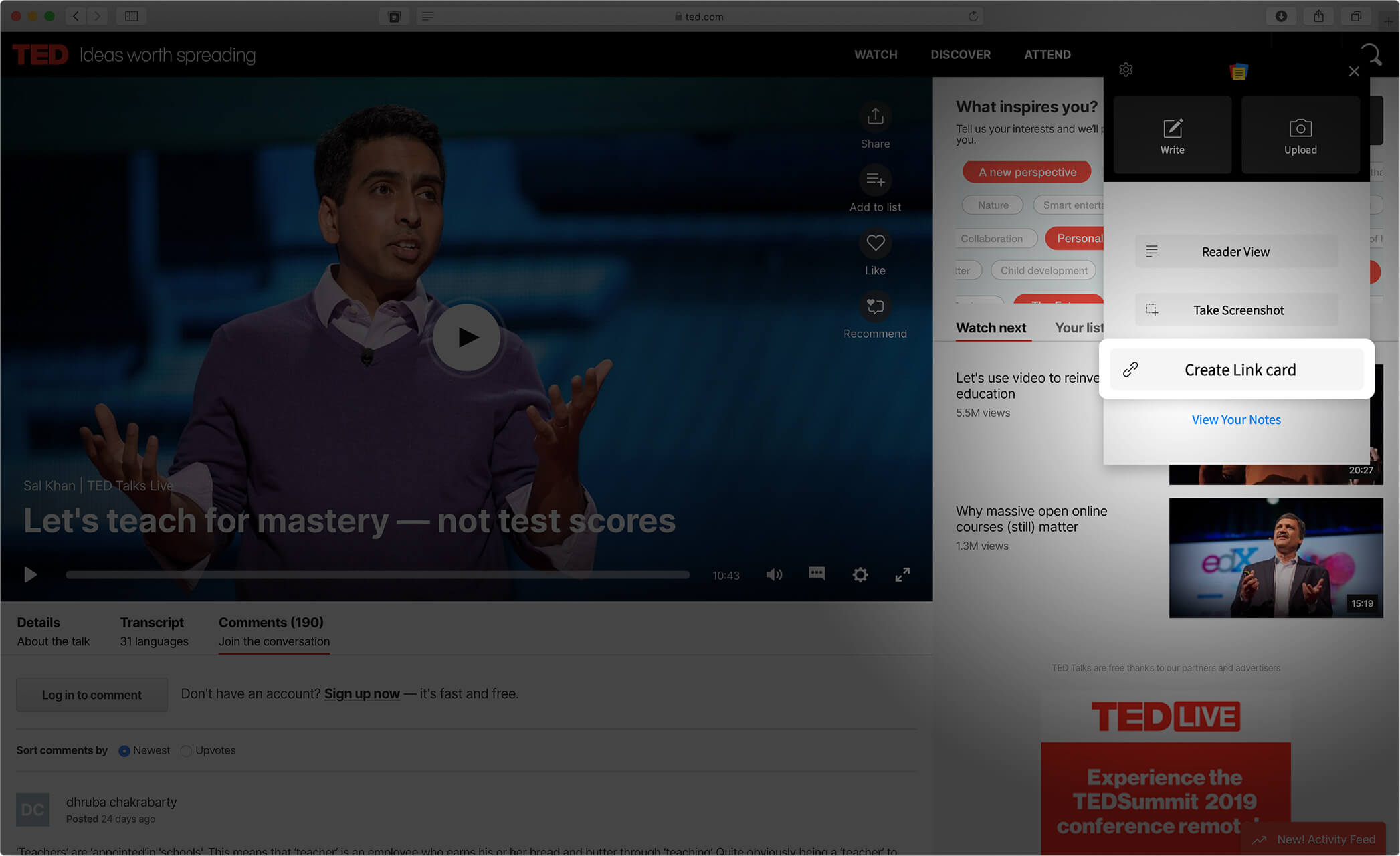Select the Your list tab
Screen dimensions: 1400x856
click(x=1079, y=328)
